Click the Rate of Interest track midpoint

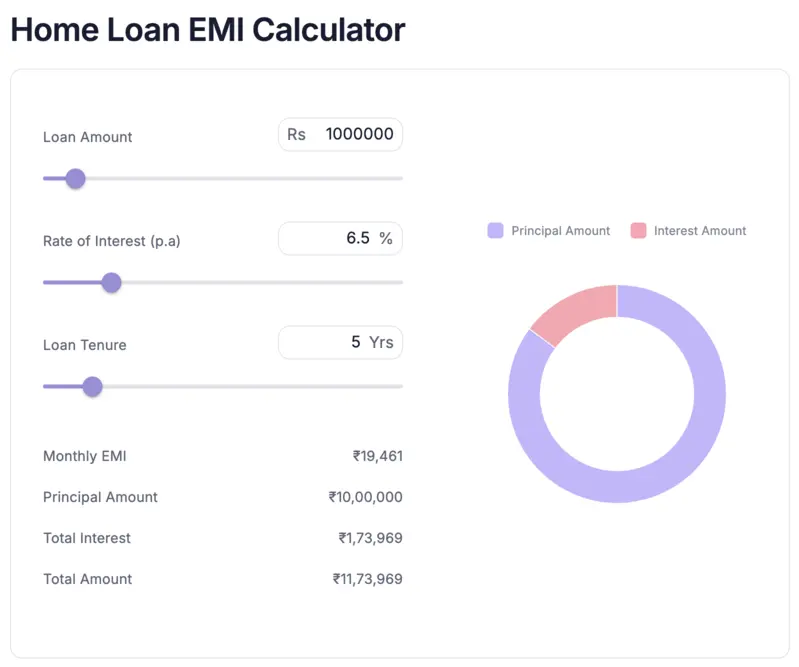click(223, 283)
